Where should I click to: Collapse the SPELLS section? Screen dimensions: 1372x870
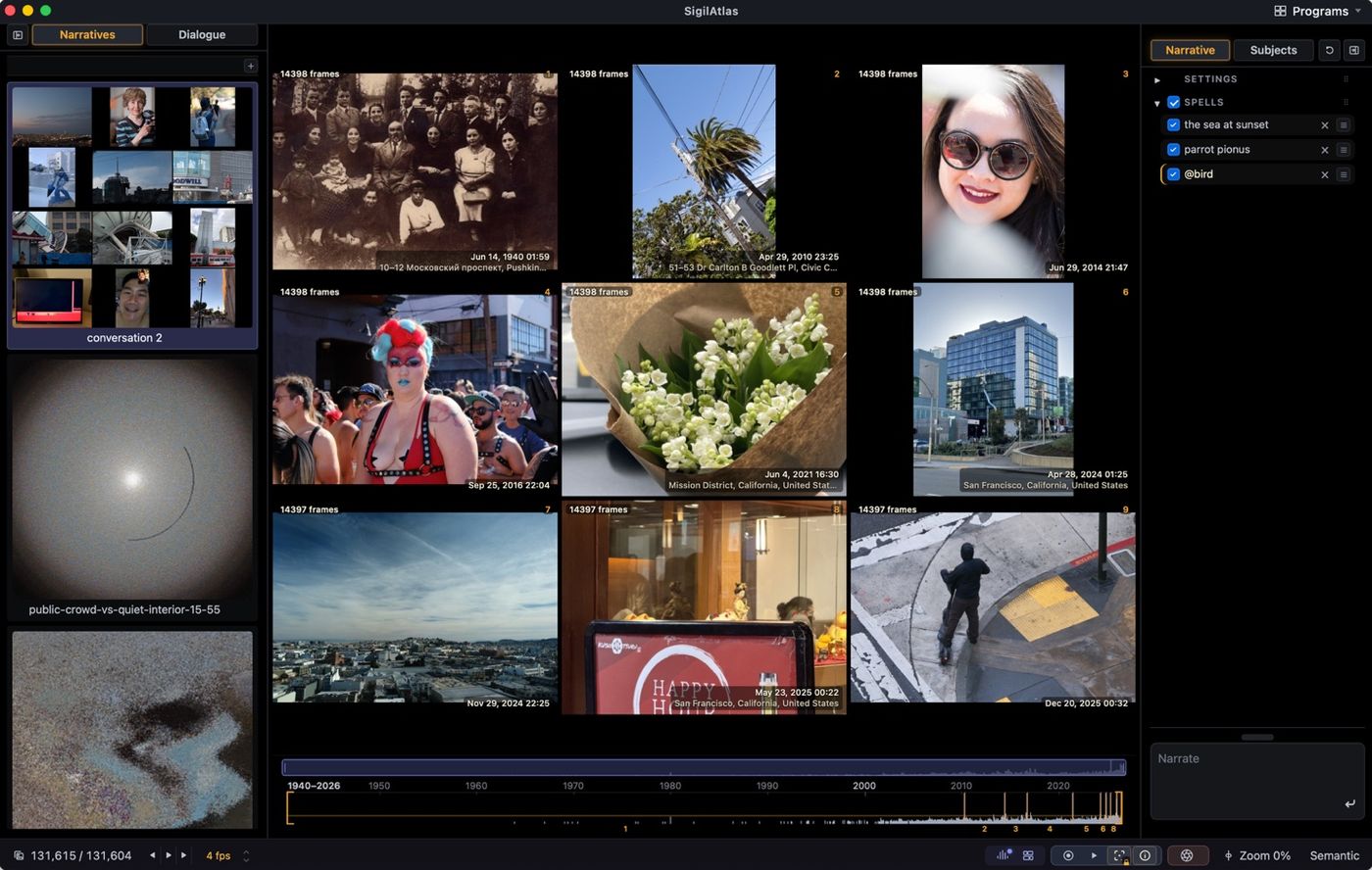click(1157, 102)
